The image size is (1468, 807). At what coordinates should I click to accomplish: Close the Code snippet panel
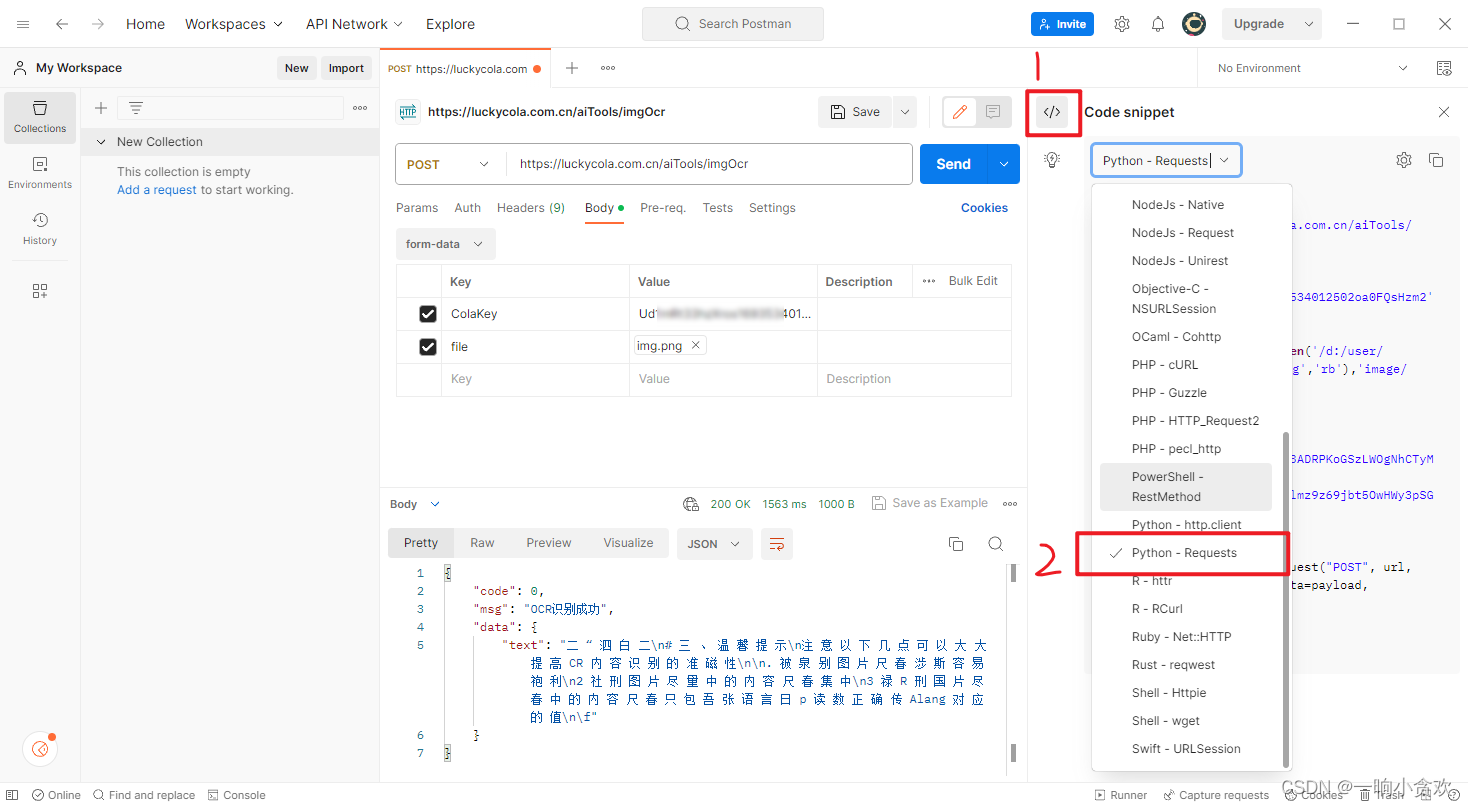(x=1444, y=112)
